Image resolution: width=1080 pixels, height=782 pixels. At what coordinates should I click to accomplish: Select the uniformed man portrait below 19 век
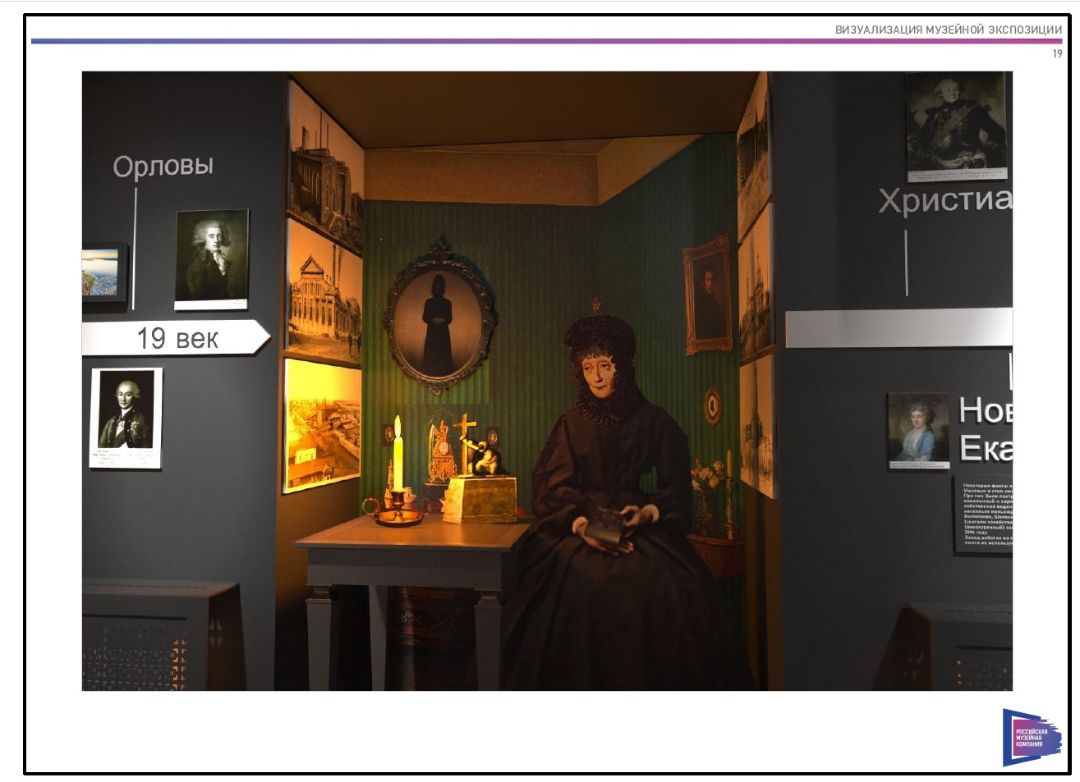coord(125,418)
